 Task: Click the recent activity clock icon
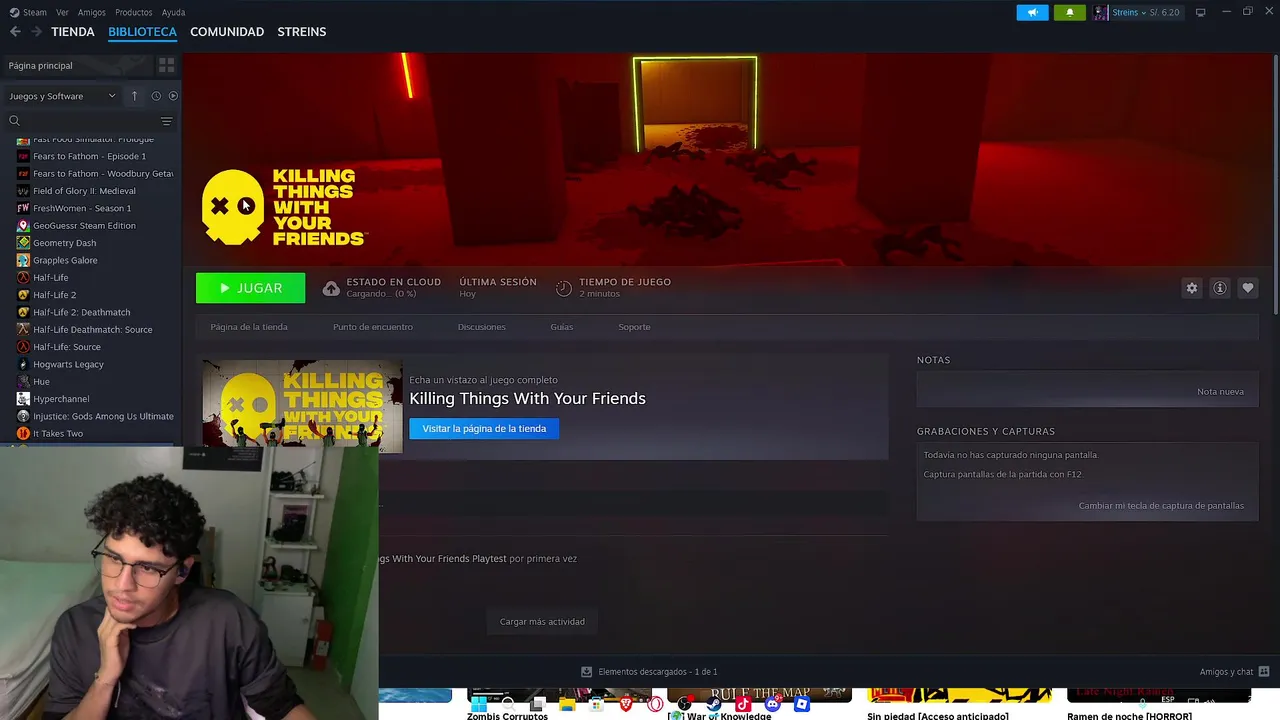coord(156,96)
